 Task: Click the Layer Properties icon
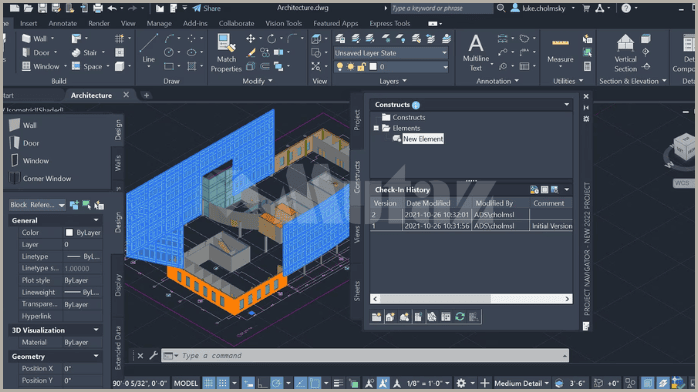341,39
